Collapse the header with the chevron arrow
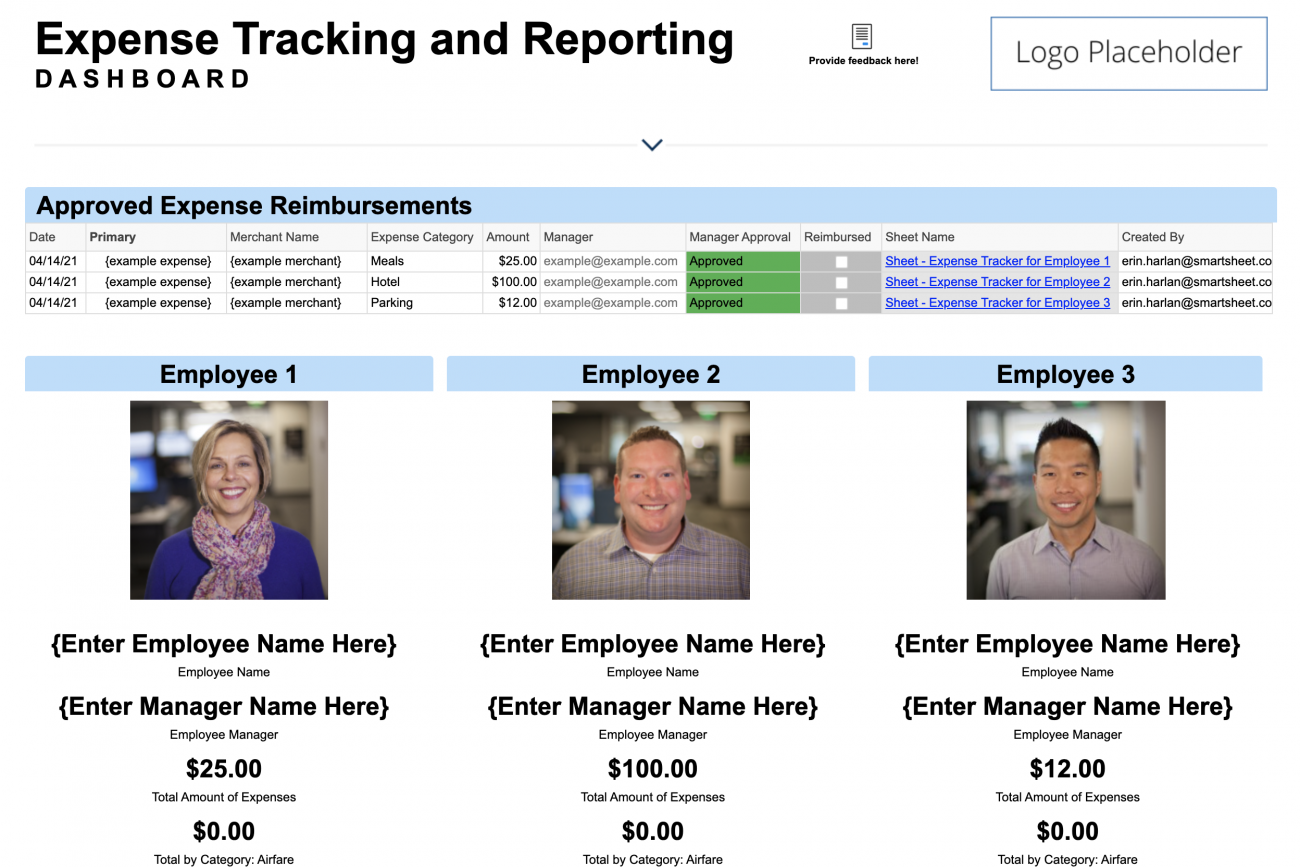 click(651, 144)
